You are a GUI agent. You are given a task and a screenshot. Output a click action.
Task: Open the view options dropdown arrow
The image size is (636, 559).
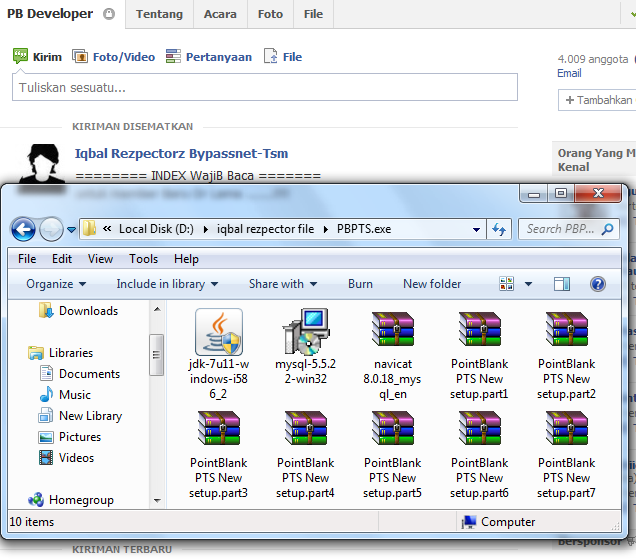pos(529,284)
